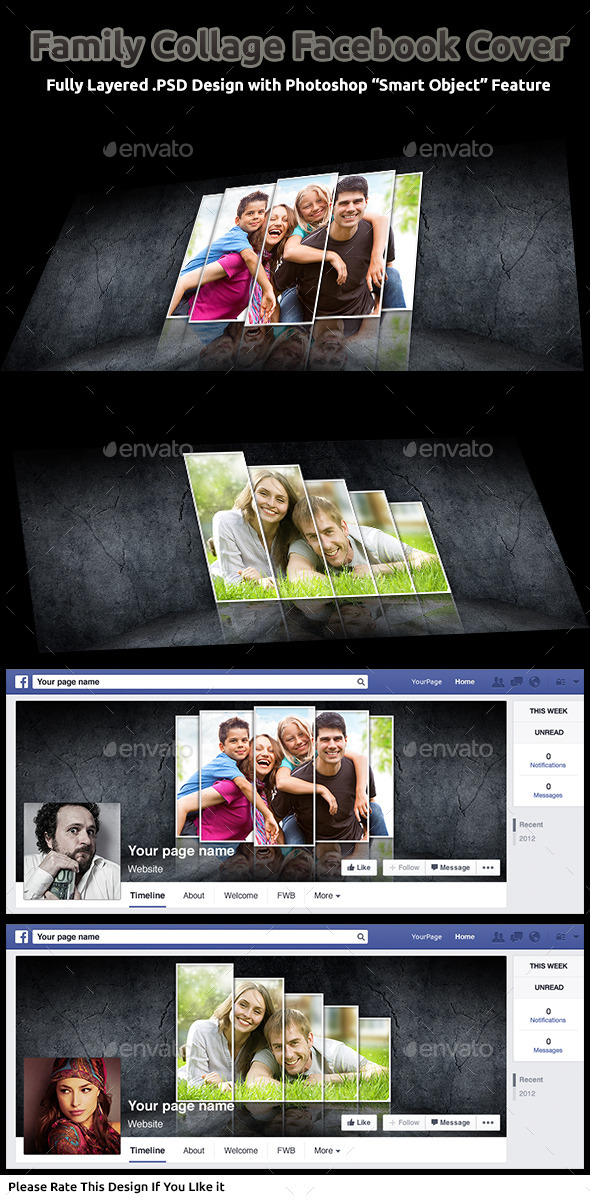
Task: Click Recent in the family mockup sidebar
Action: click(531, 825)
